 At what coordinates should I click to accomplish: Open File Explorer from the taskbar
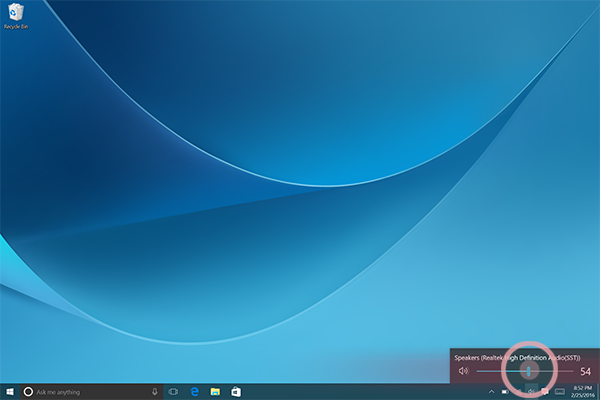[215, 392]
